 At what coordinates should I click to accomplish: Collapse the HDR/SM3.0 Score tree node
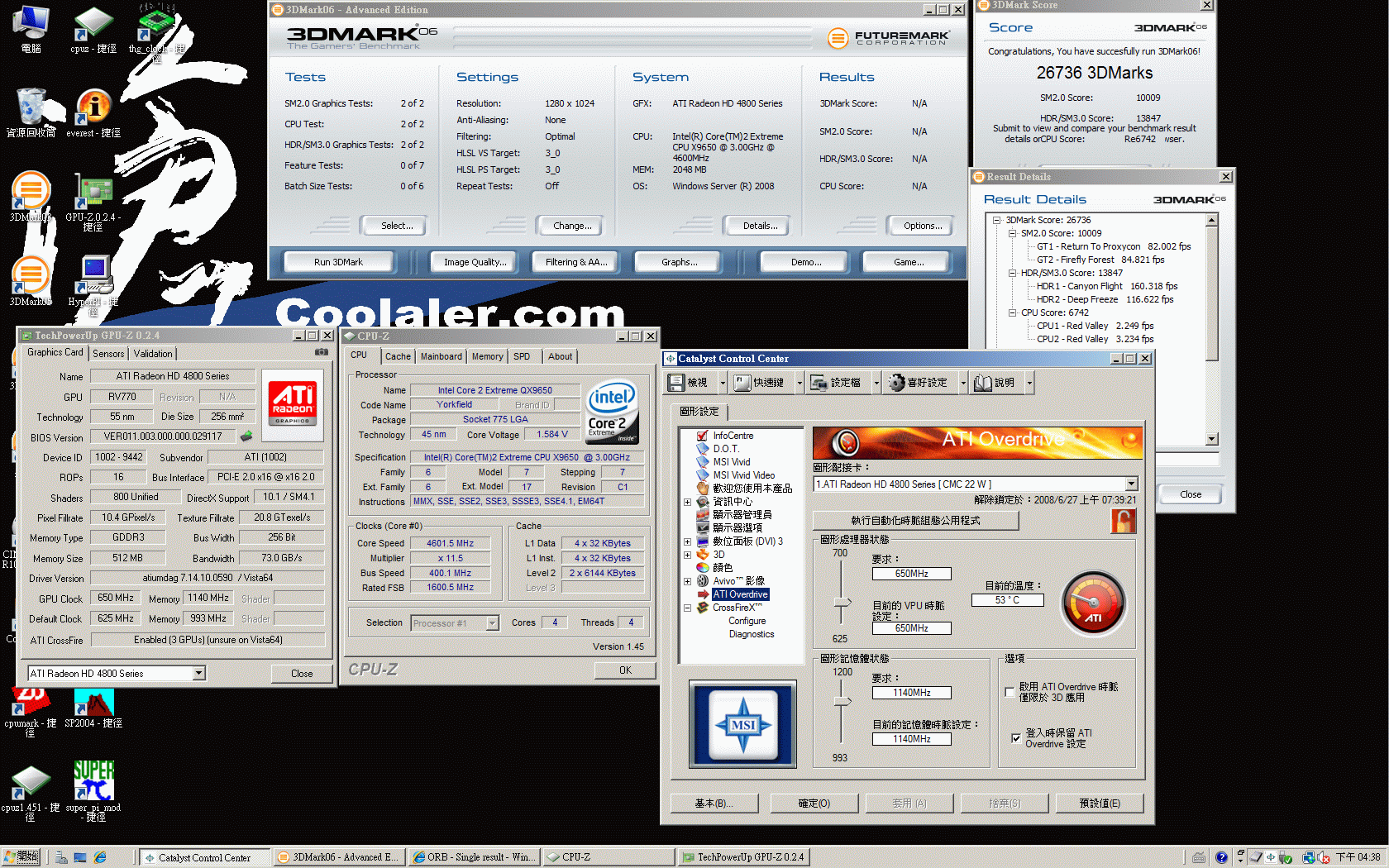pyautogui.click(x=1012, y=273)
